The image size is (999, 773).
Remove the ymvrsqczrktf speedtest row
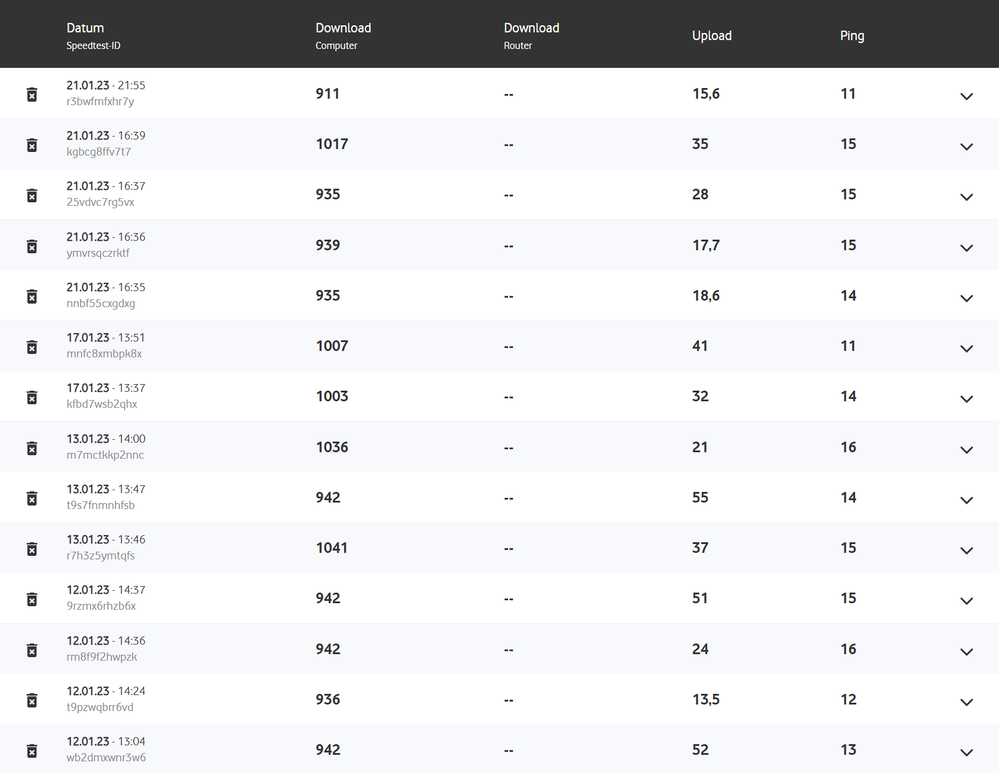[32, 246]
